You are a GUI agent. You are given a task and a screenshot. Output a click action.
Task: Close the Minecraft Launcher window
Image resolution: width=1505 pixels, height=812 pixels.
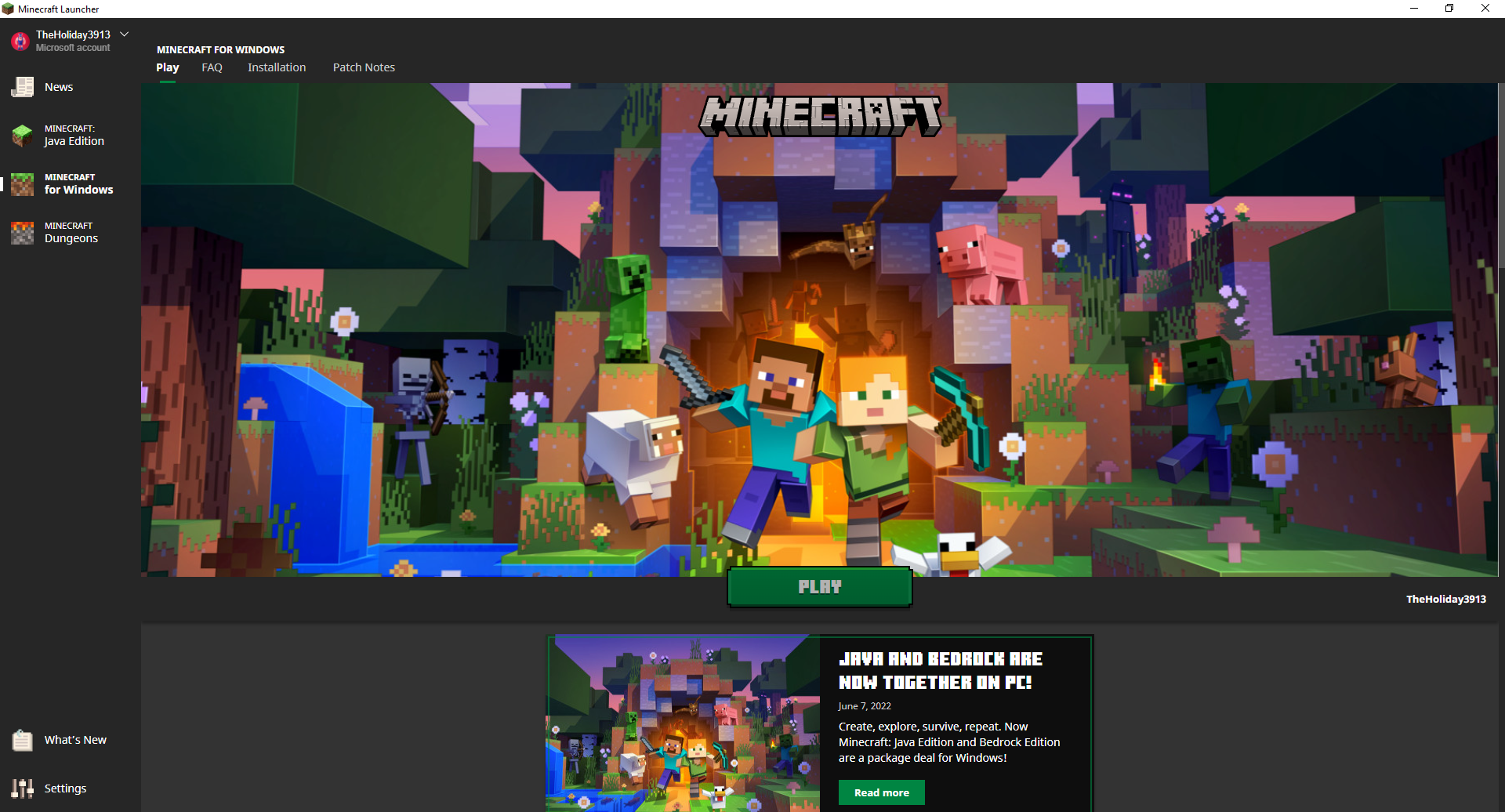1485,9
